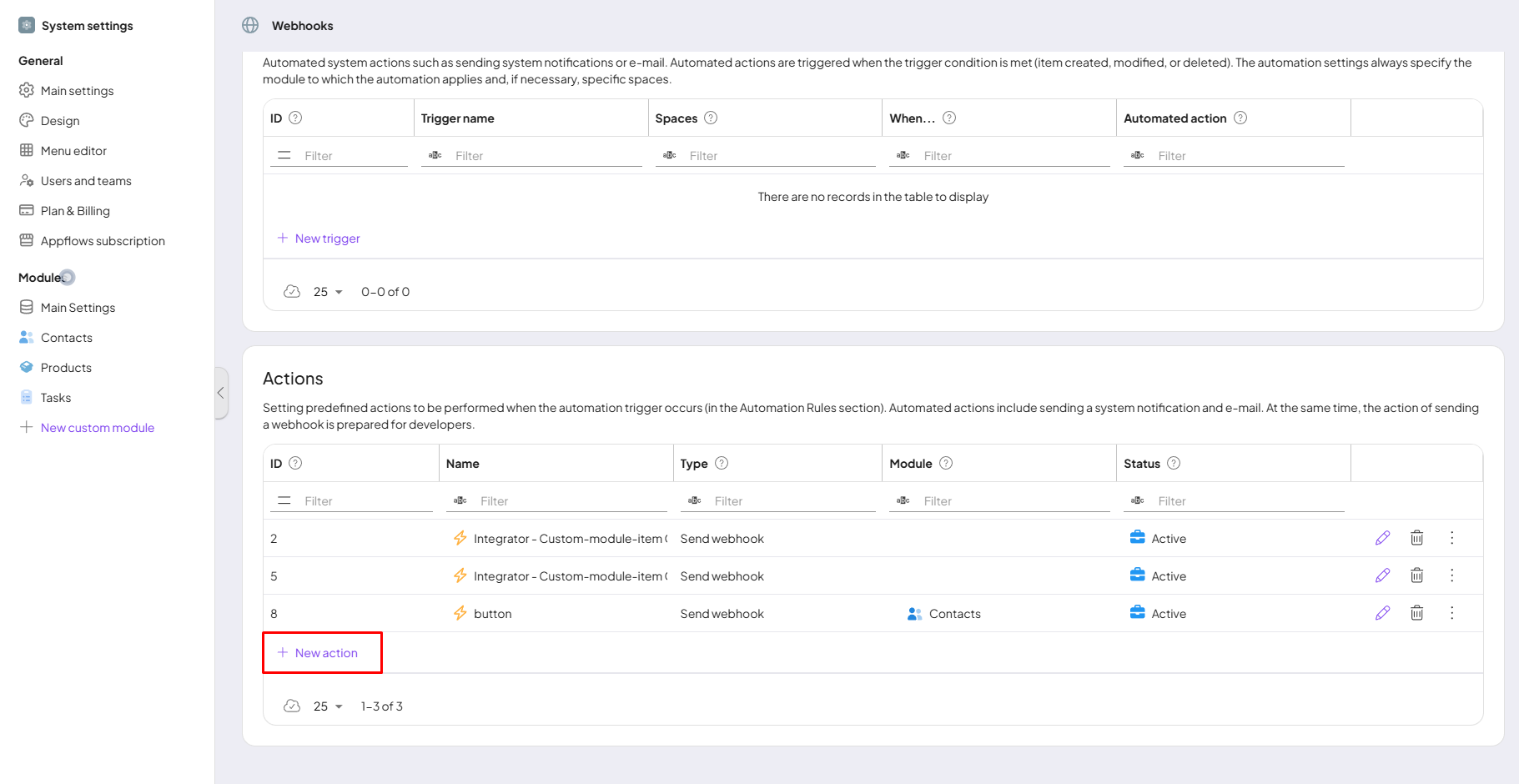Open Users and teams settings
This screenshot has width=1519, height=784.
pyautogui.click(x=86, y=181)
